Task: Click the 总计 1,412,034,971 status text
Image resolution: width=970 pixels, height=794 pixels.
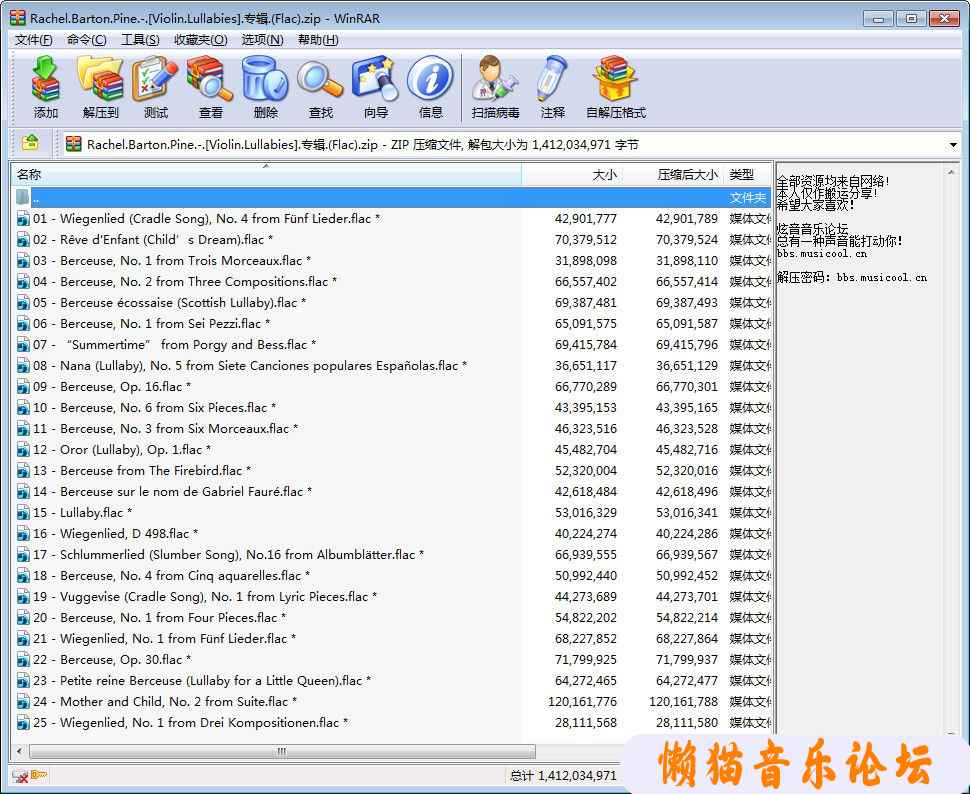Action: point(563,775)
